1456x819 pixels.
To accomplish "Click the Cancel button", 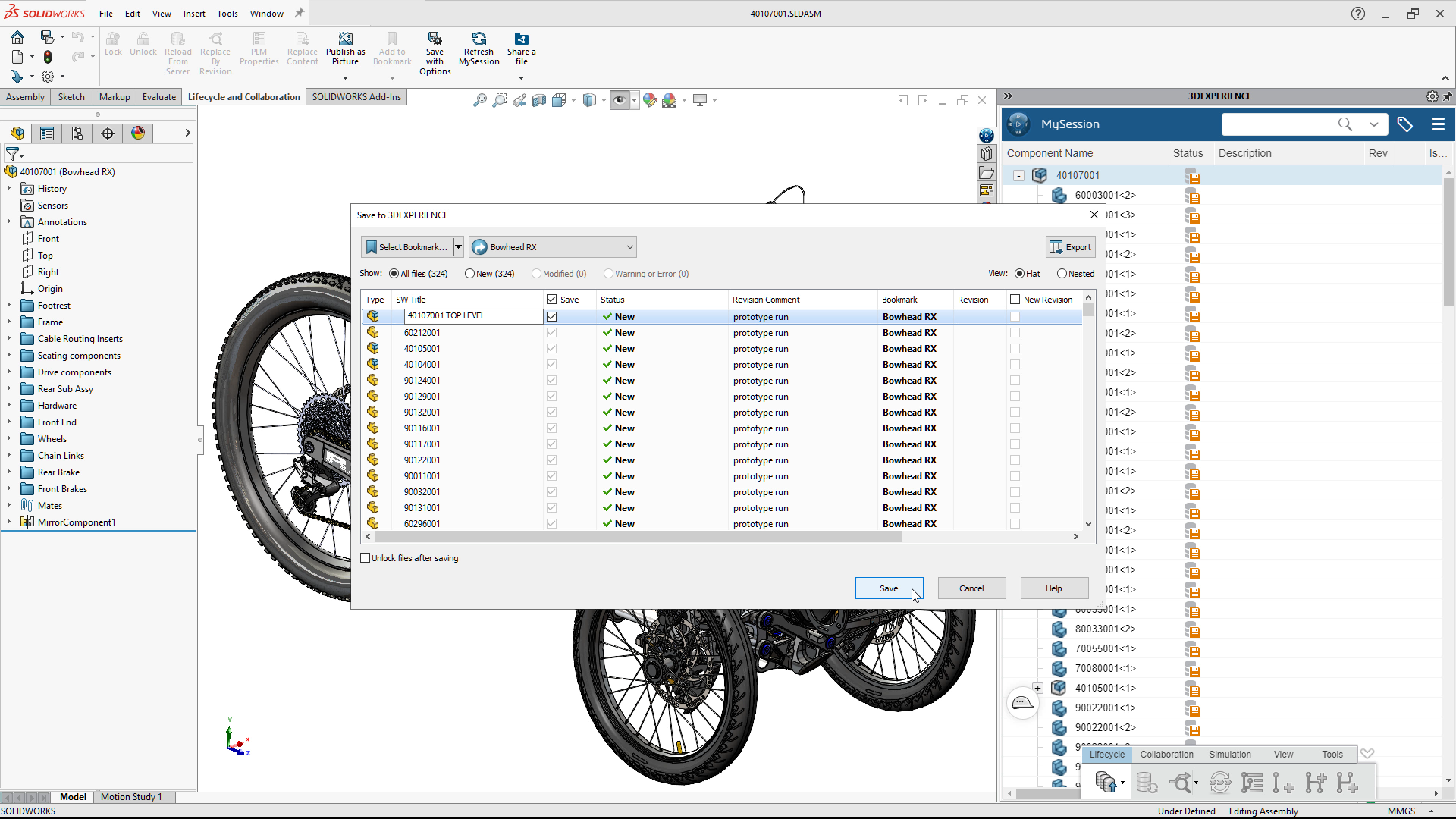I will tap(971, 588).
